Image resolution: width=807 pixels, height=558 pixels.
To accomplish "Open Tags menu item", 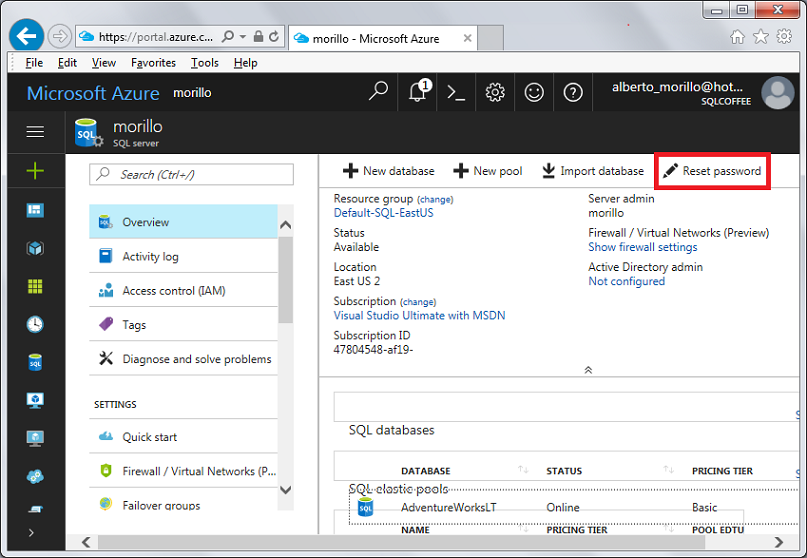I will click(183, 325).
